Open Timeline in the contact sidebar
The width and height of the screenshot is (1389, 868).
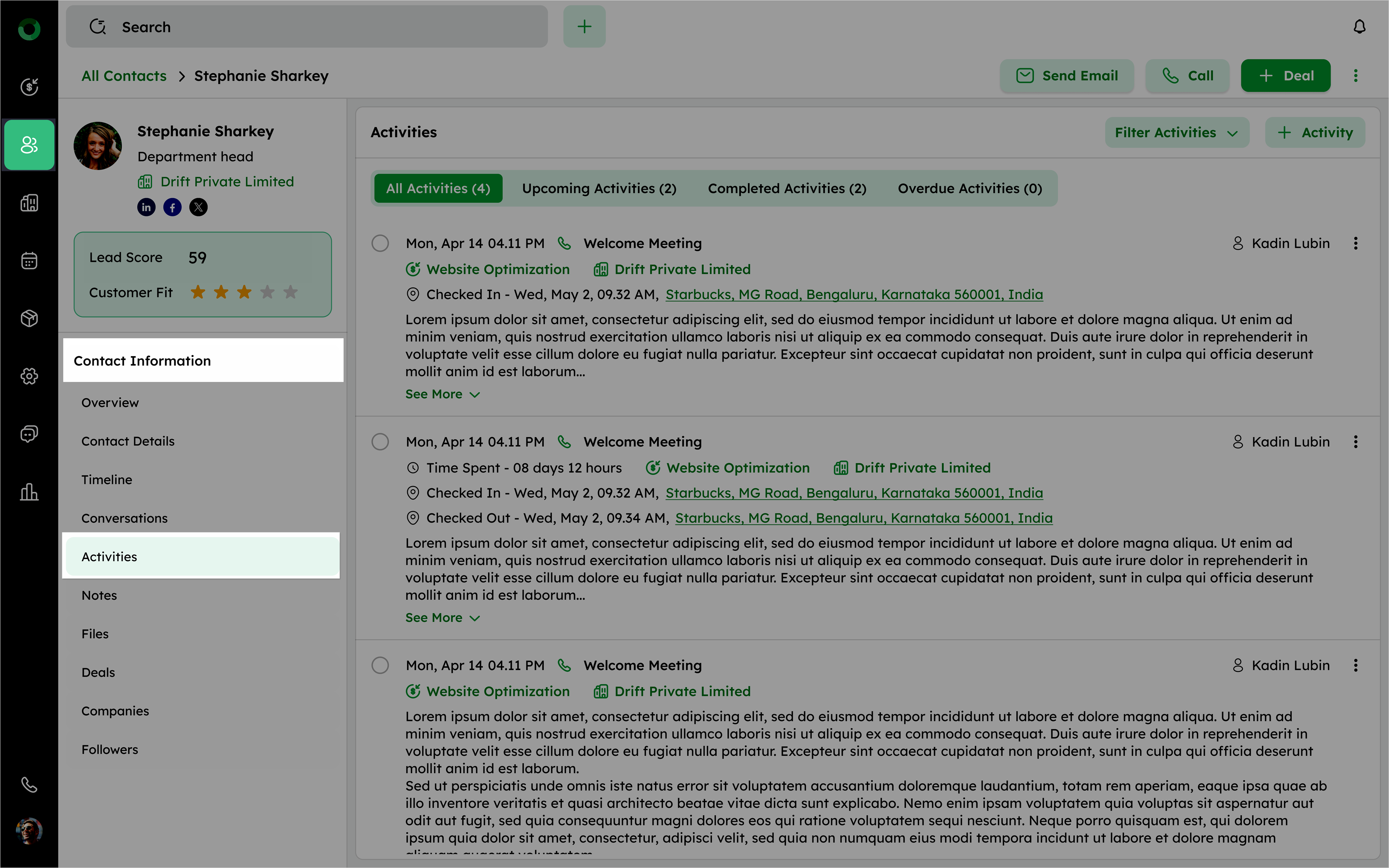click(x=107, y=480)
